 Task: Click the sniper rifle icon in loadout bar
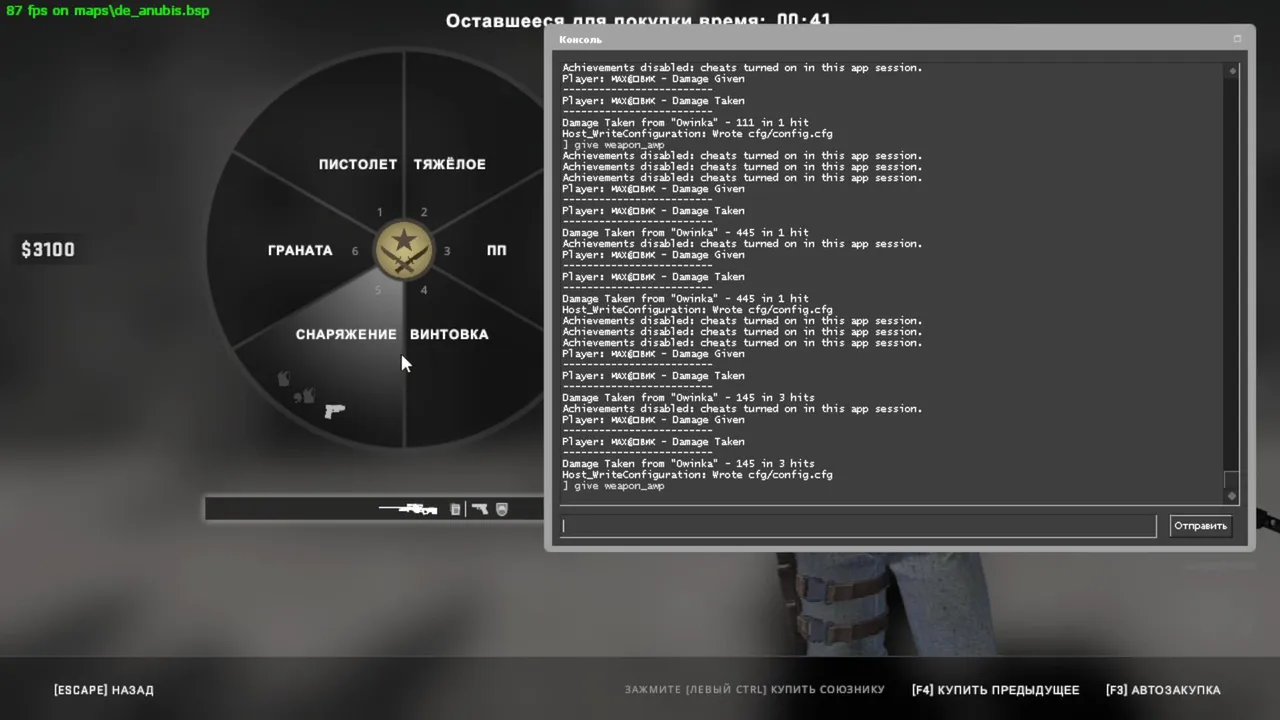[x=408, y=509]
